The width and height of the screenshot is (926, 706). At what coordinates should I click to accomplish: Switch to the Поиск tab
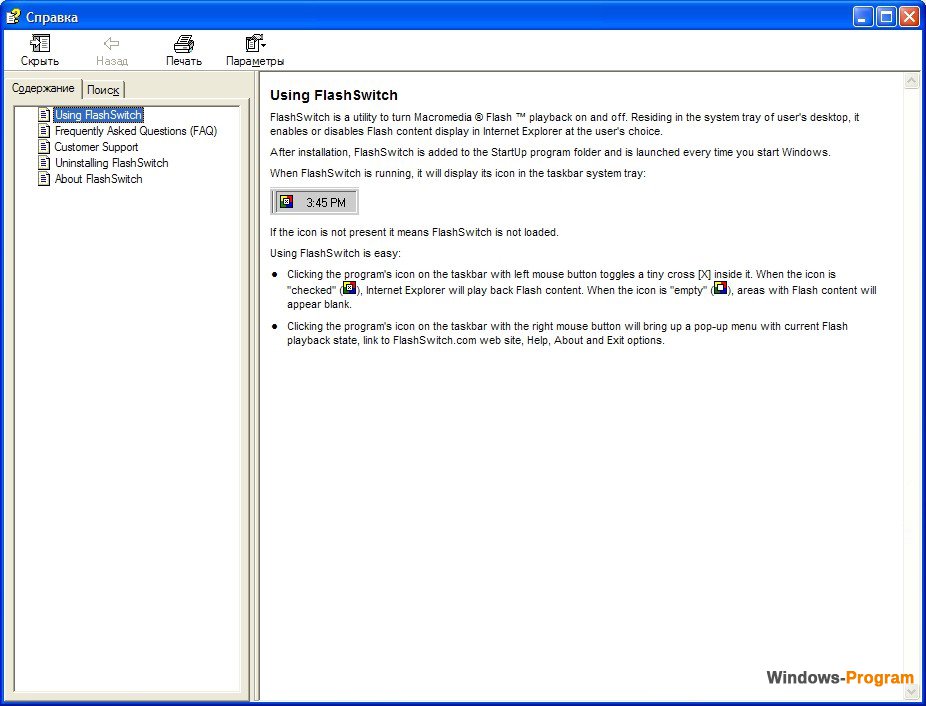pos(103,89)
